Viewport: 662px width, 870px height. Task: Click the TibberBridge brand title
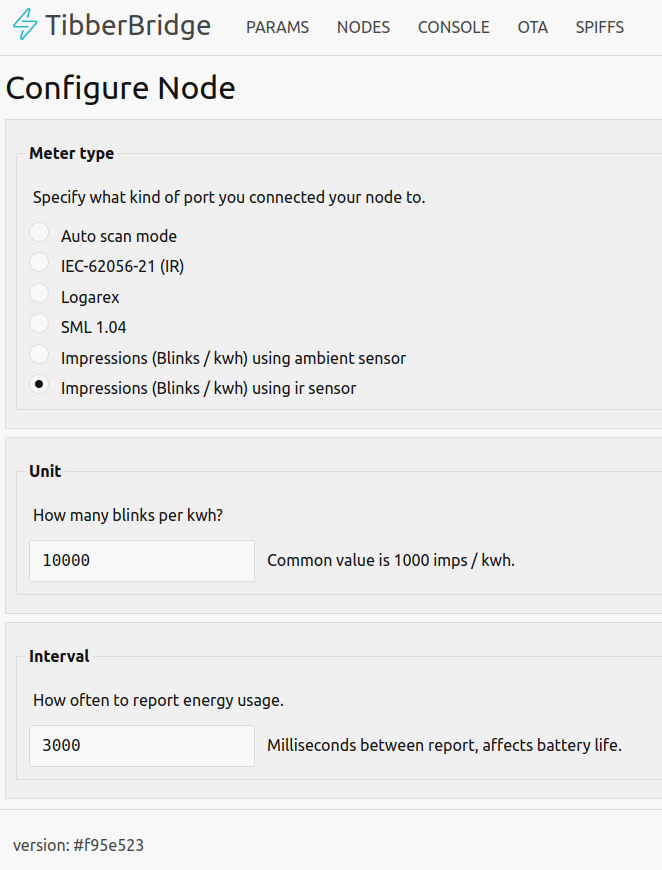[128, 26]
